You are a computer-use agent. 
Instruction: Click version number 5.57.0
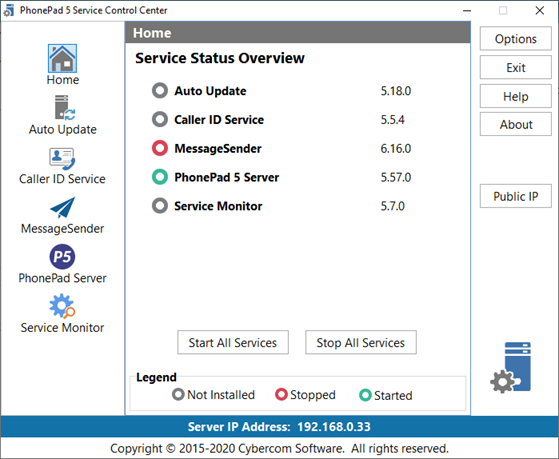pyautogui.click(x=396, y=177)
